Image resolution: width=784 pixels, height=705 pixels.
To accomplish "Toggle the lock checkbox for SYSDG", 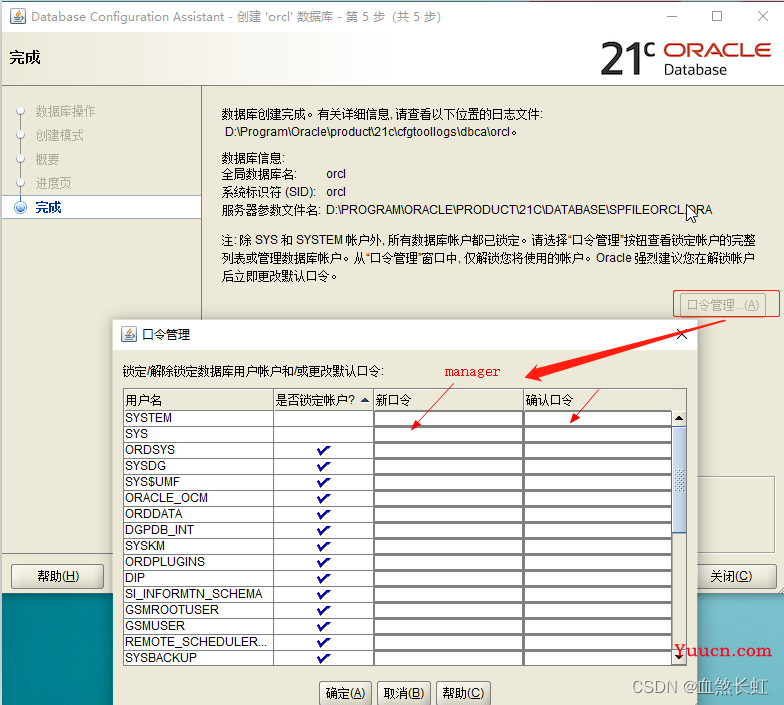I will click(324, 466).
